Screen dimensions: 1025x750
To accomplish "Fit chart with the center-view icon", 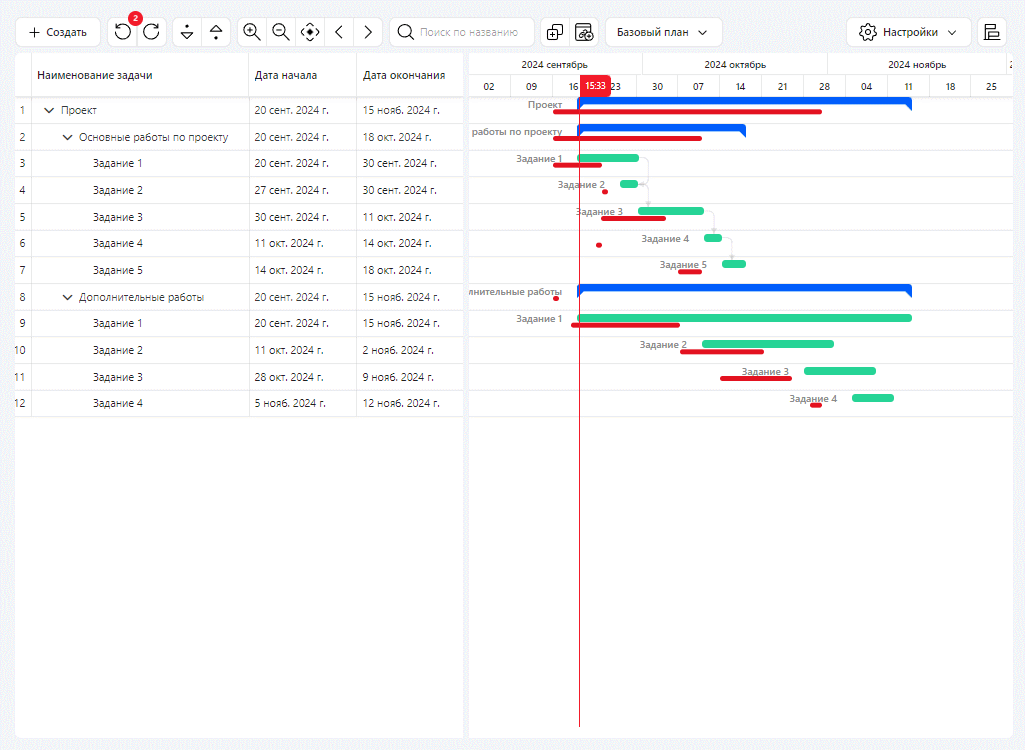I will 310,32.
